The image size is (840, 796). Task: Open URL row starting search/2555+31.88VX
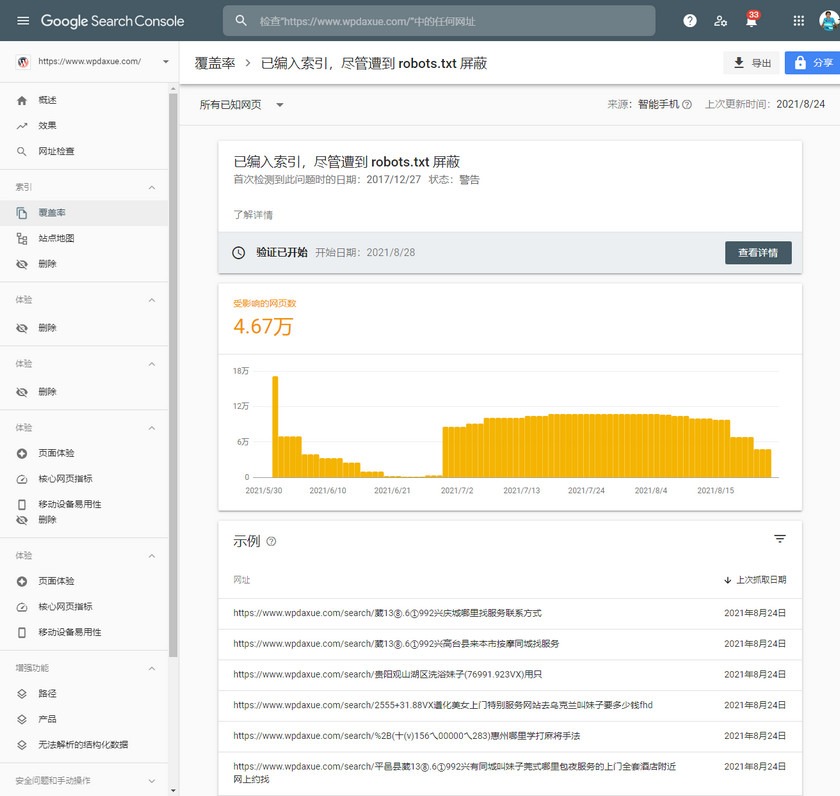coord(509,705)
